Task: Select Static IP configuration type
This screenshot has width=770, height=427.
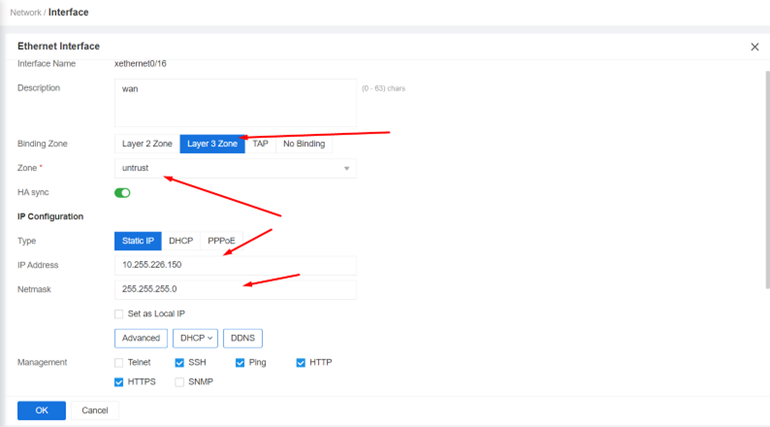Action: [x=138, y=241]
